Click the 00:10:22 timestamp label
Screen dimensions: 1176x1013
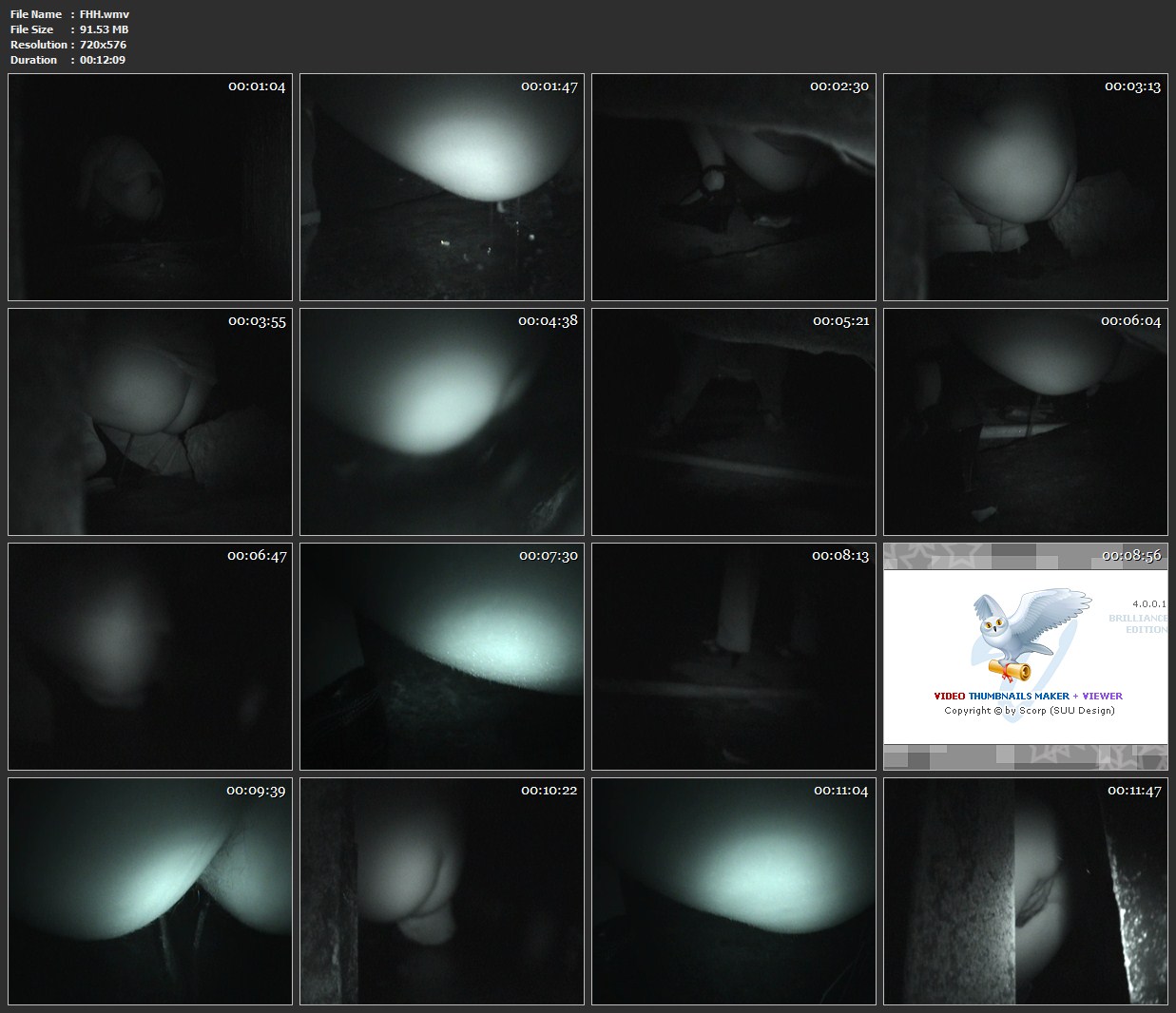(549, 791)
